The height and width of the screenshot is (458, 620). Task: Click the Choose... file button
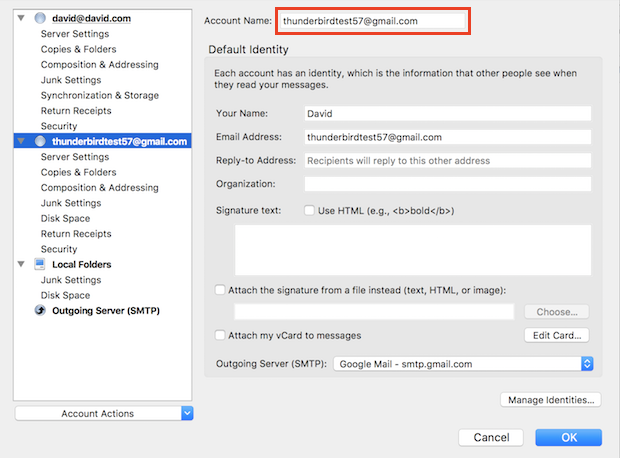557,312
